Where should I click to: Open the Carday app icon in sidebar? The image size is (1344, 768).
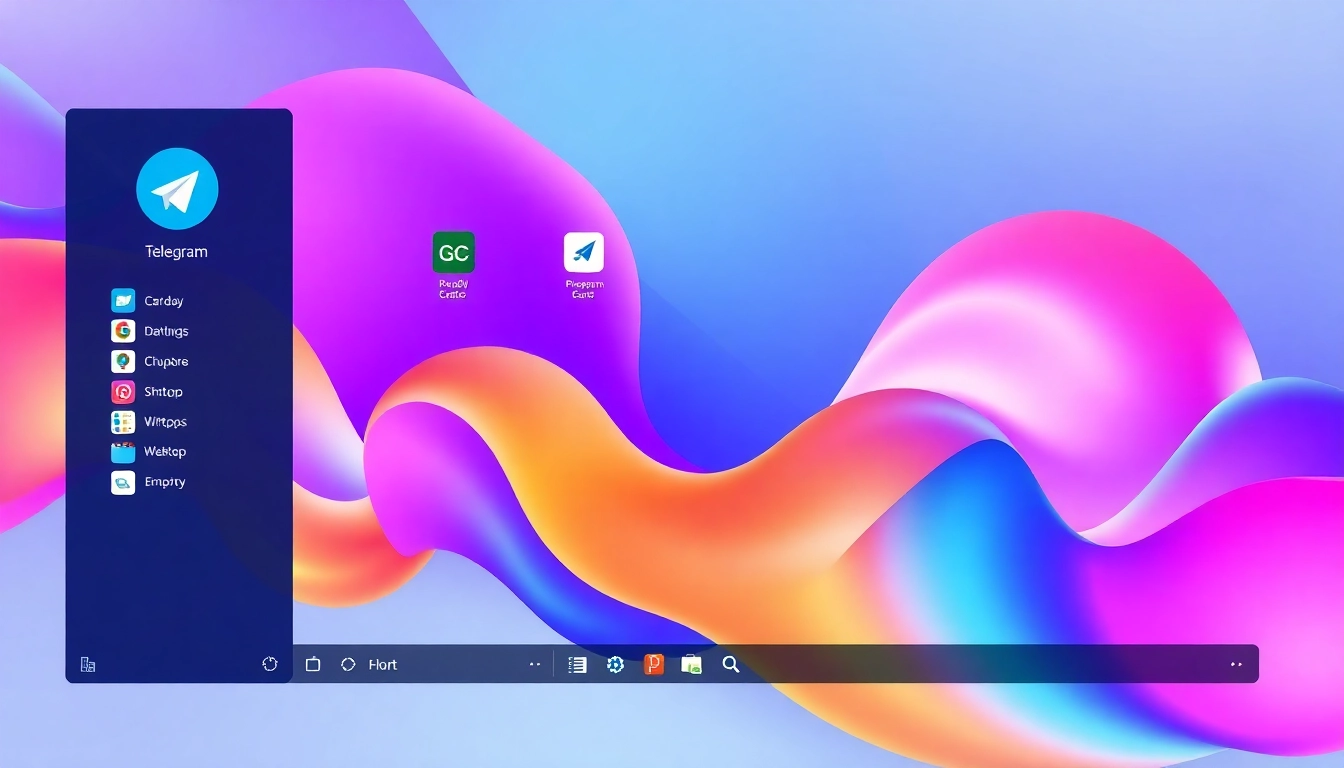[x=123, y=301]
